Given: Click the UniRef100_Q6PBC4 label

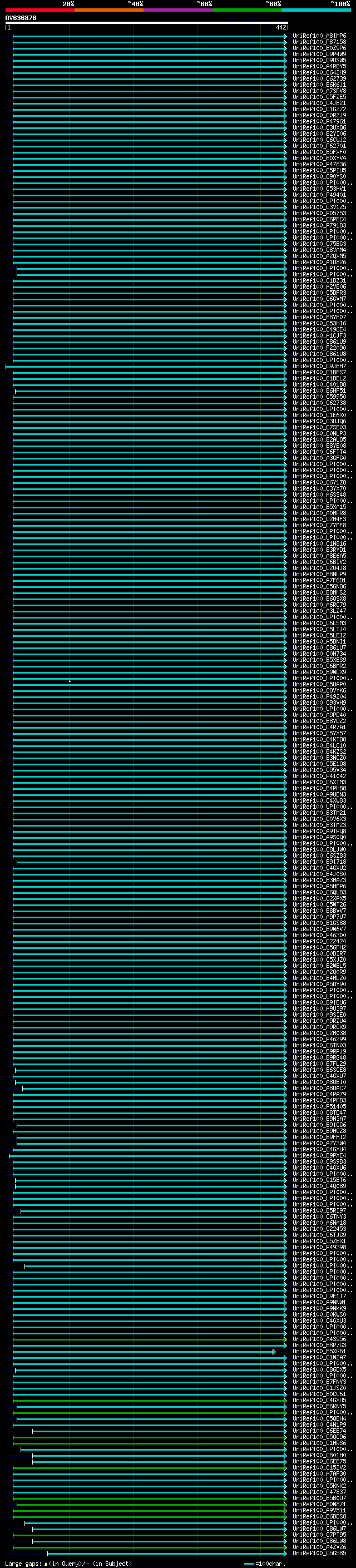Looking at the screenshot, I should pos(319,219).
